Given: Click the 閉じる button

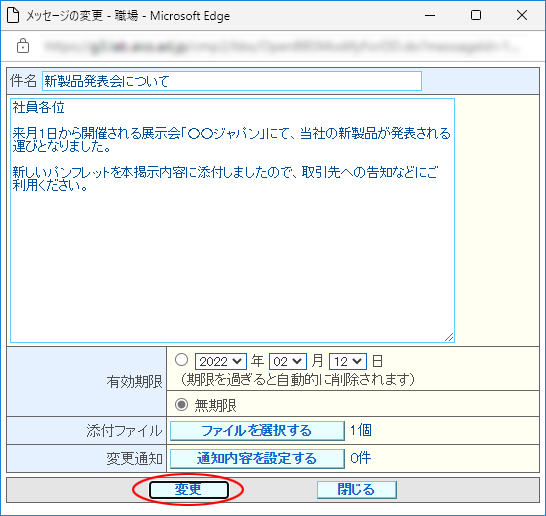Looking at the screenshot, I should [357, 490].
